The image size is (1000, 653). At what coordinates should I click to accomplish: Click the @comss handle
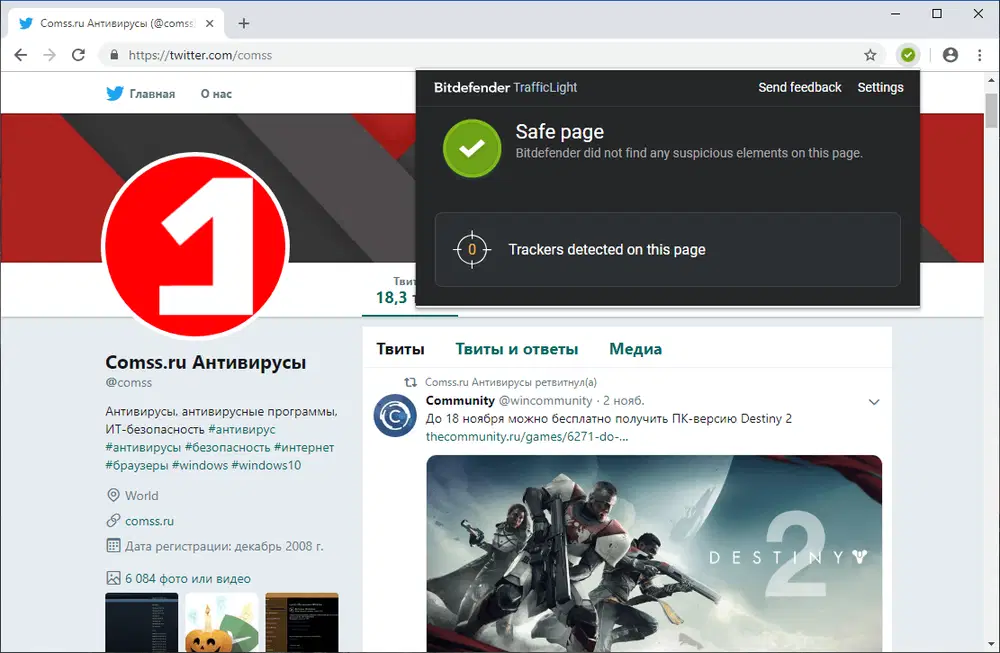[128, 383]
